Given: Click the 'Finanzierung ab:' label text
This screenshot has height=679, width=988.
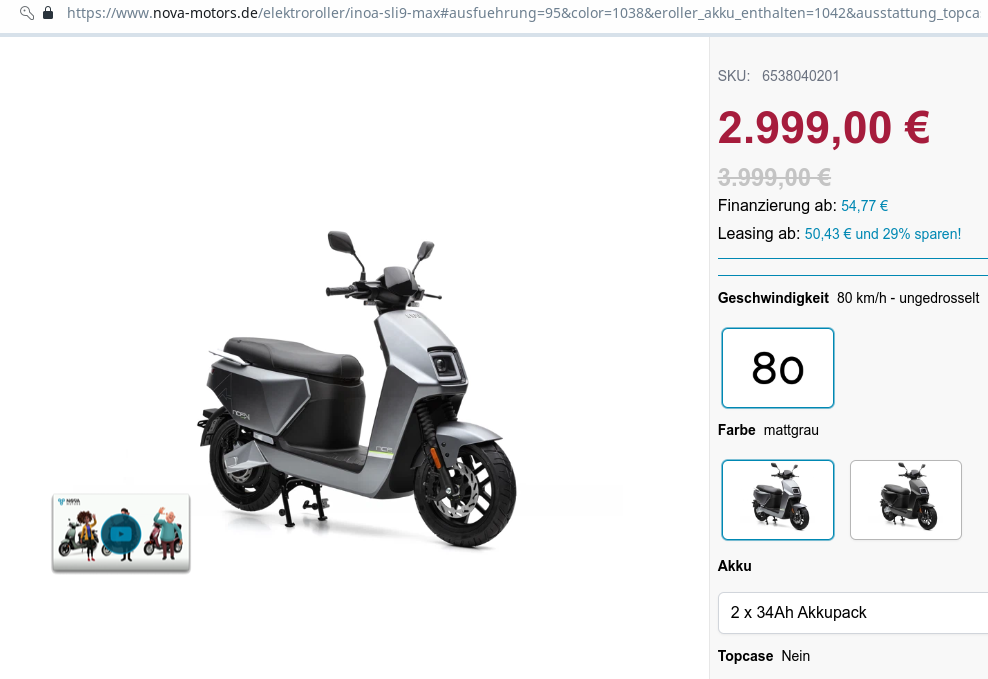Looking at the screenshot, I should (x=777, y=206).
